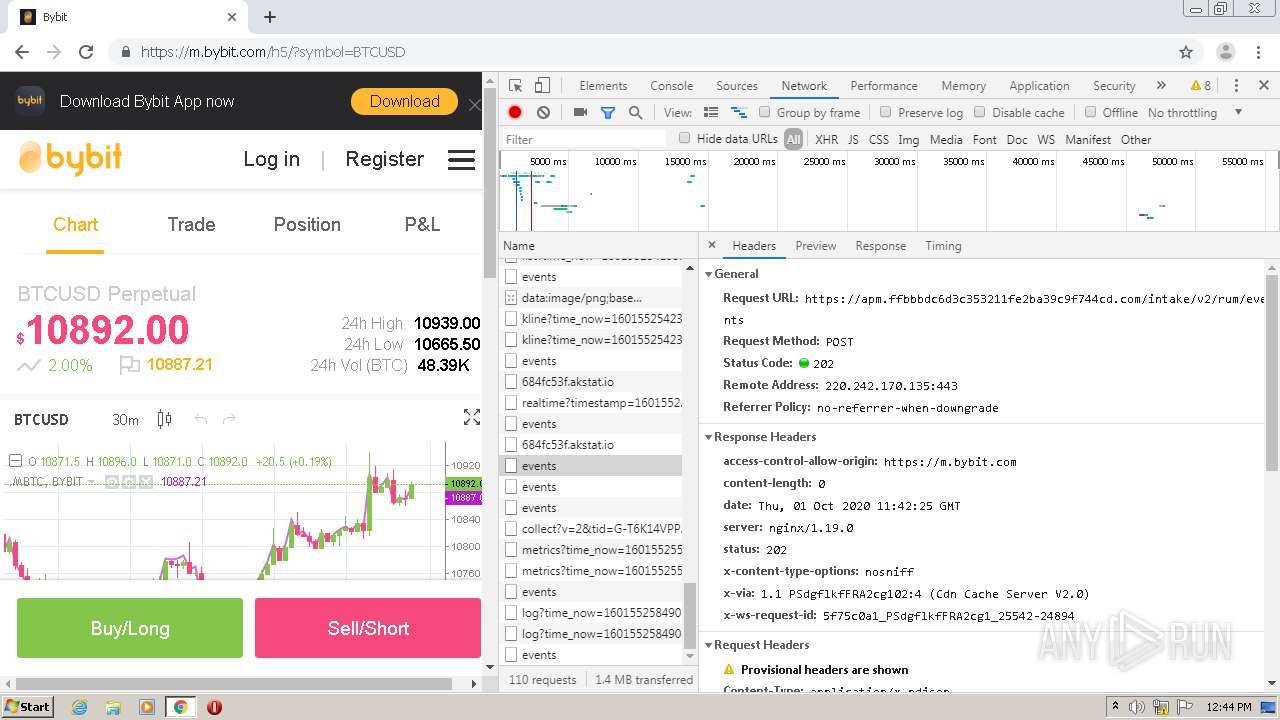Click the pink Sell/Short button
The width and height of the screenshot is (1280, 720).
[368, 628]
